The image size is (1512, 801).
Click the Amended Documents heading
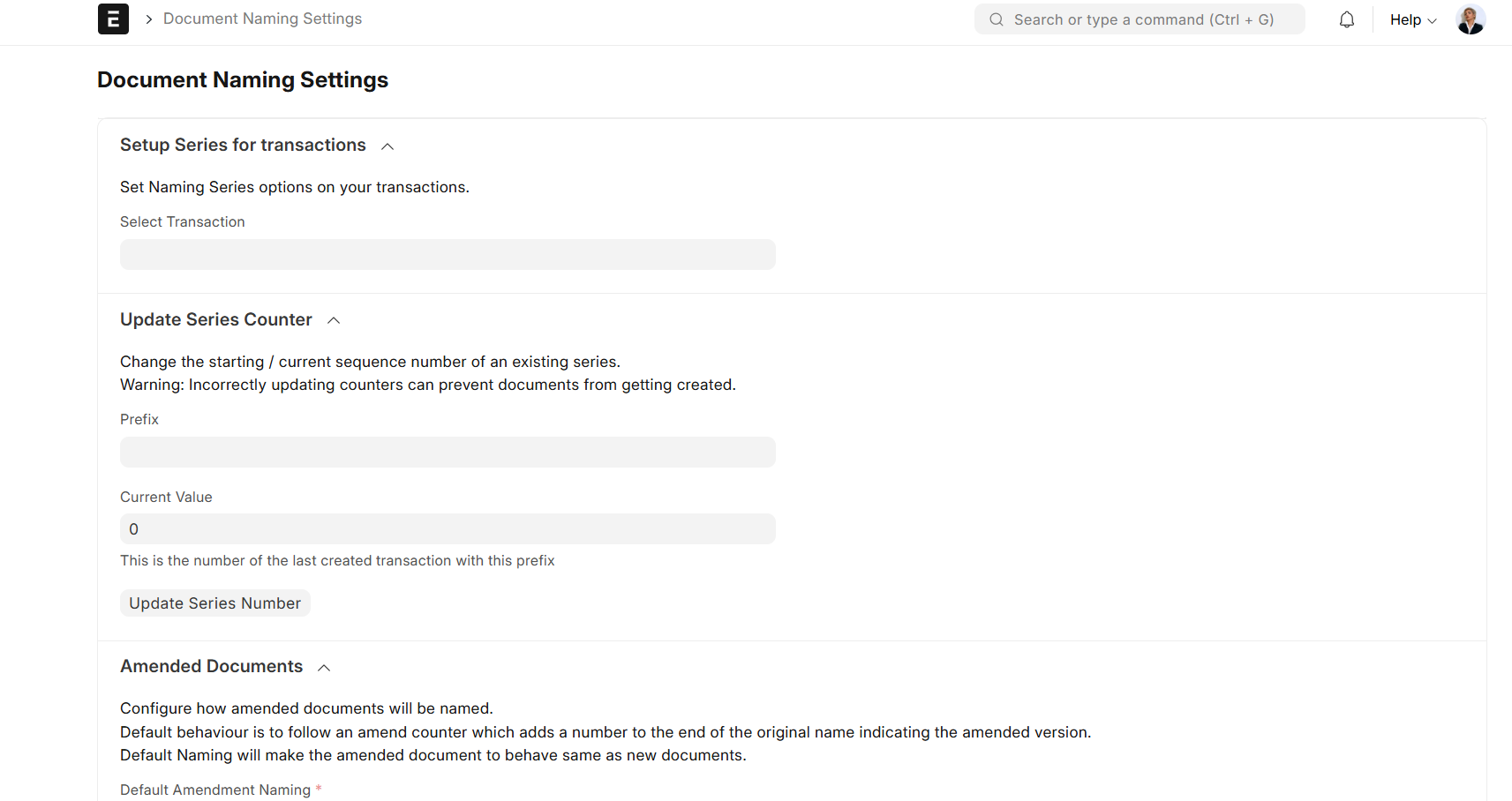click(211, 666)
